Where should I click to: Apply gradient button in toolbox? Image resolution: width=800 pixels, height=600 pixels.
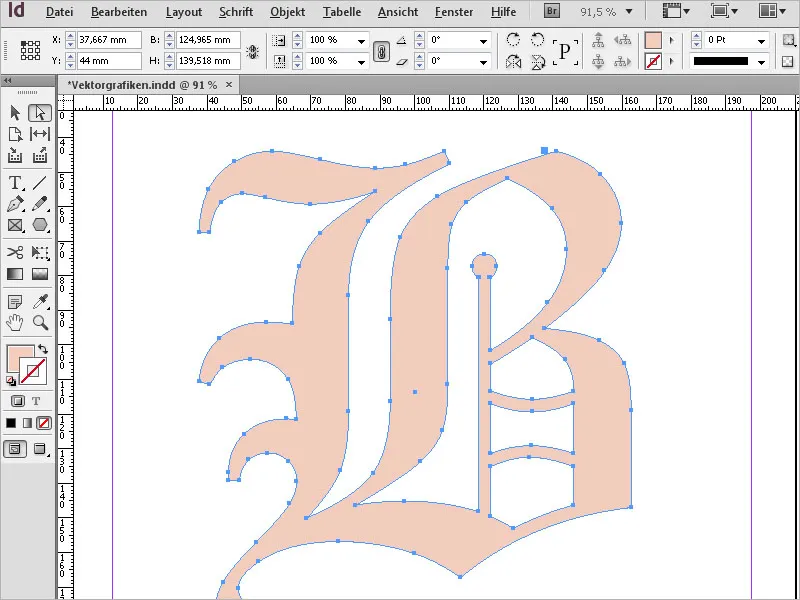click(28, 423)
